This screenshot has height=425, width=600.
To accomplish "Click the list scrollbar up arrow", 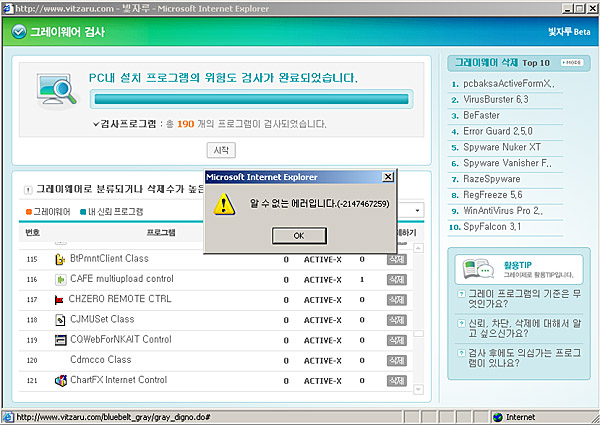I will pos(419,248).
